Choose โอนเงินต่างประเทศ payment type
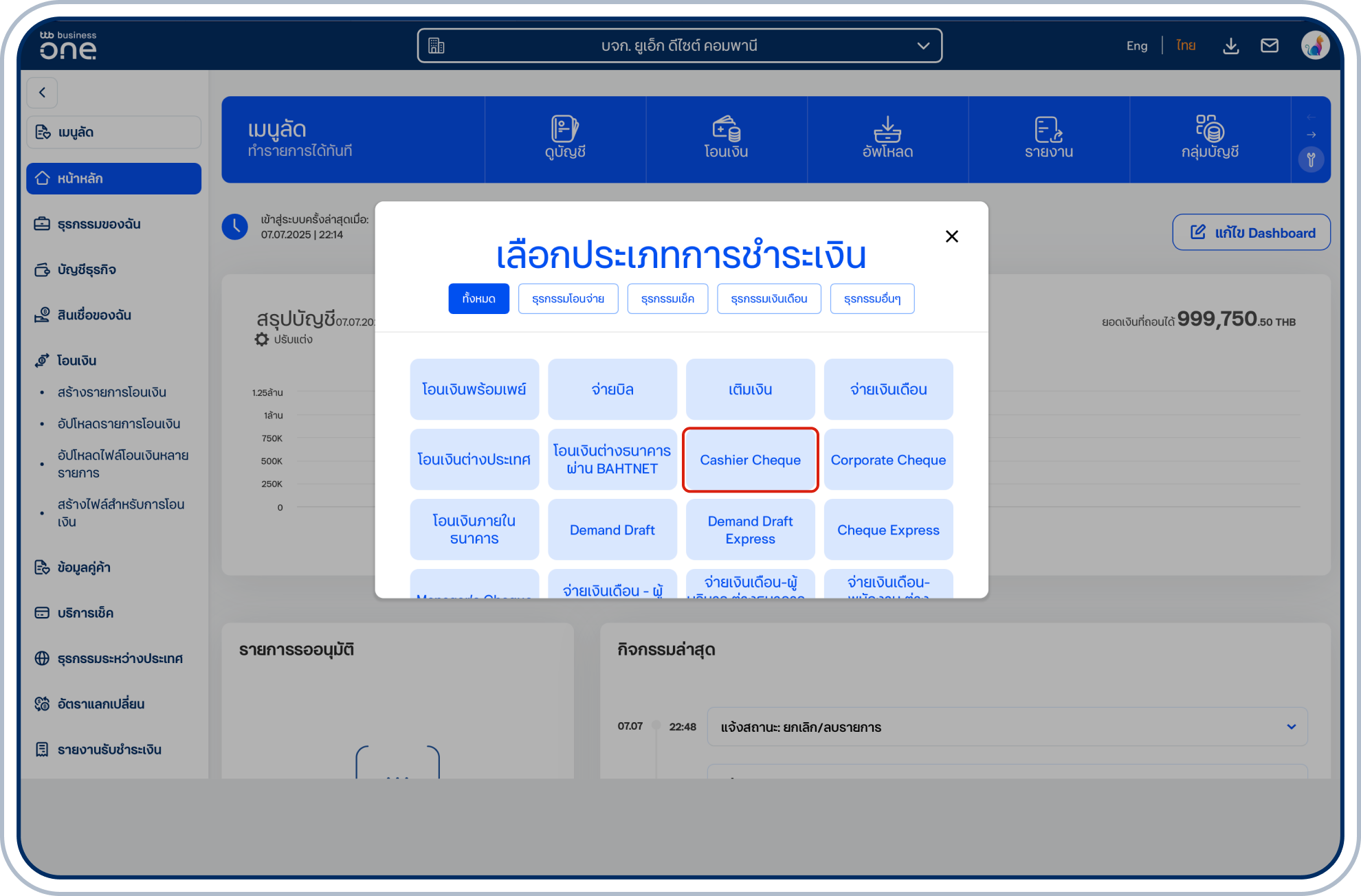This screenshot has width=1361, height=896. pyautogui.click(x=474, y=460)
